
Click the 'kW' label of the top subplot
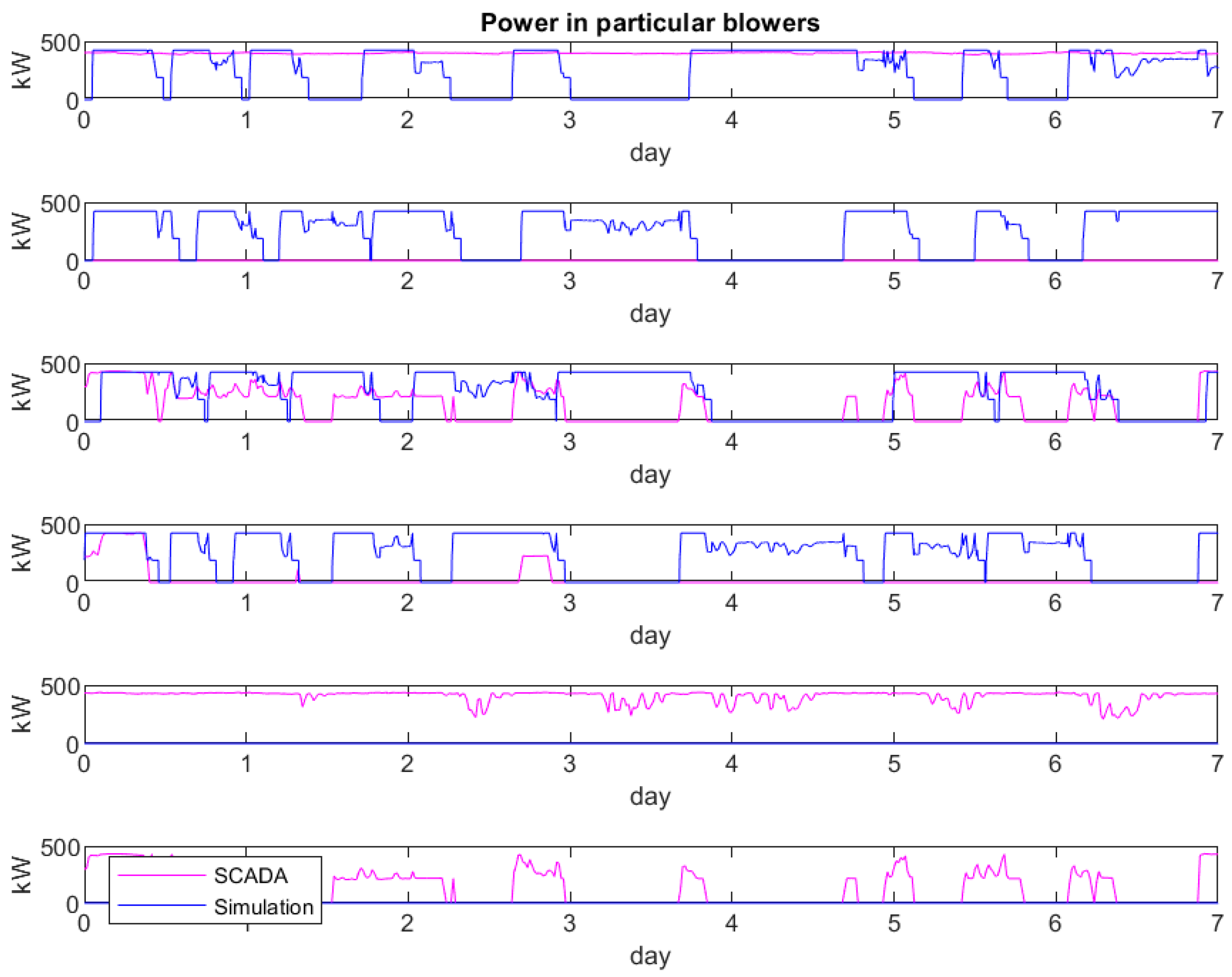[21, 70]
